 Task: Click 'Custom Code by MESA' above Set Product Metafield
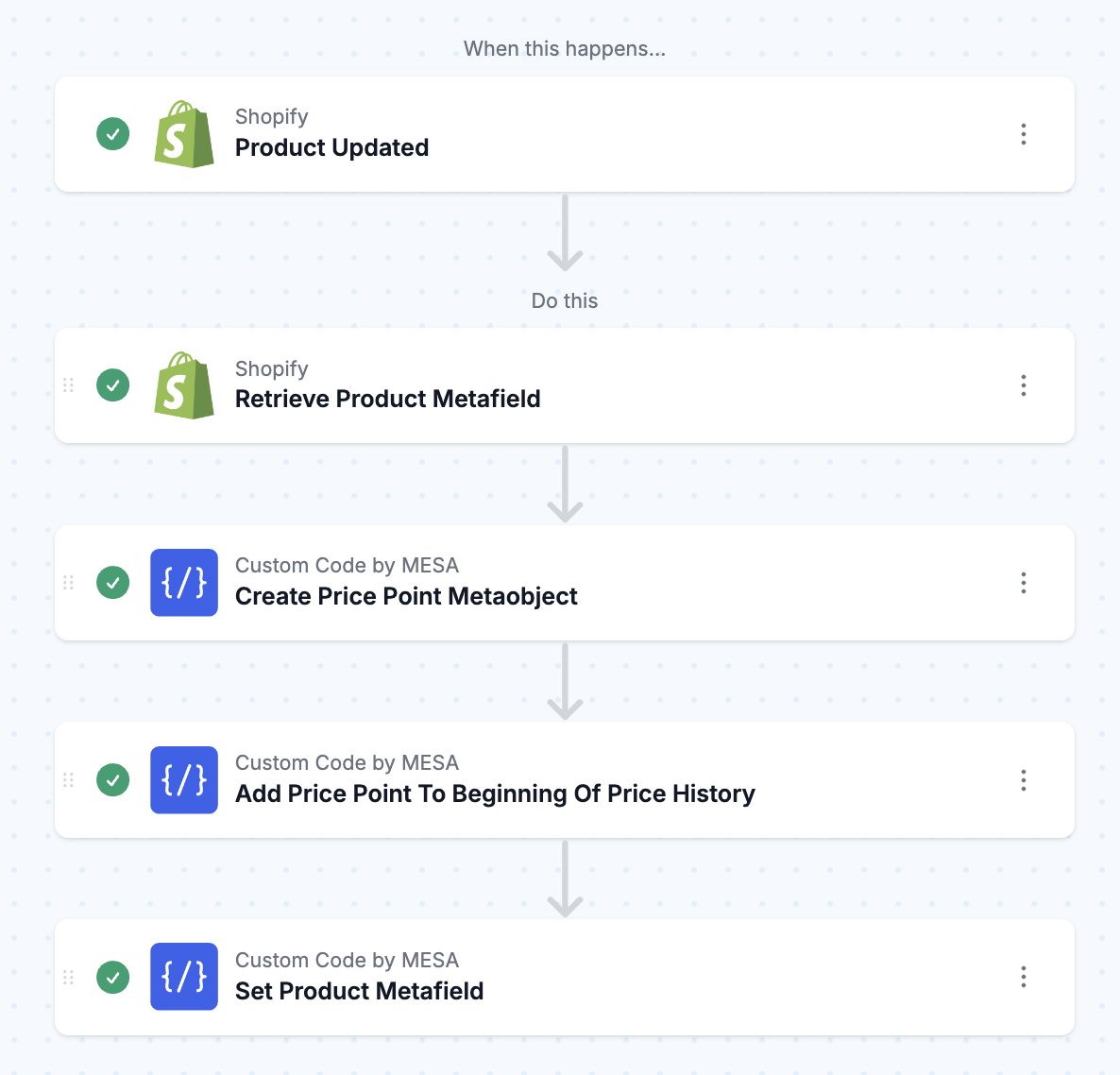click(x=348, y=960)
